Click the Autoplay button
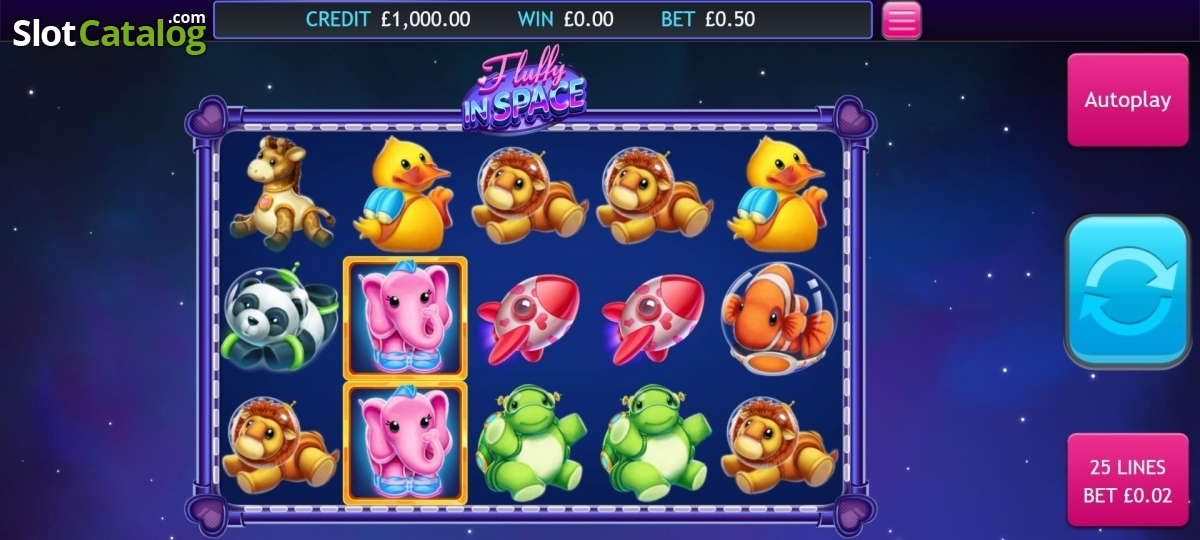Viewport: 1200px width, 540px height. (x=1128, y=100)
